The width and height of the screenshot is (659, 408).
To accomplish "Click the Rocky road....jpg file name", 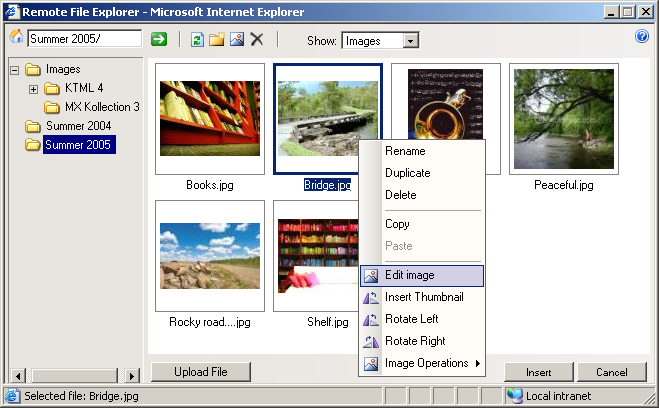I will [x=210, y=322].
